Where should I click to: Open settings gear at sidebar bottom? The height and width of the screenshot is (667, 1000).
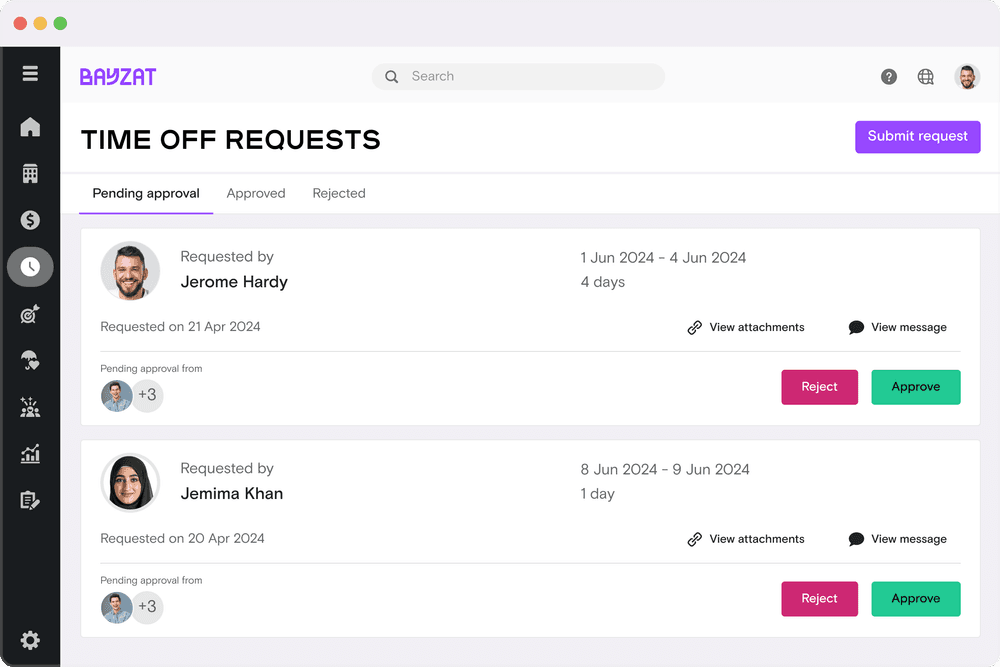30,640
